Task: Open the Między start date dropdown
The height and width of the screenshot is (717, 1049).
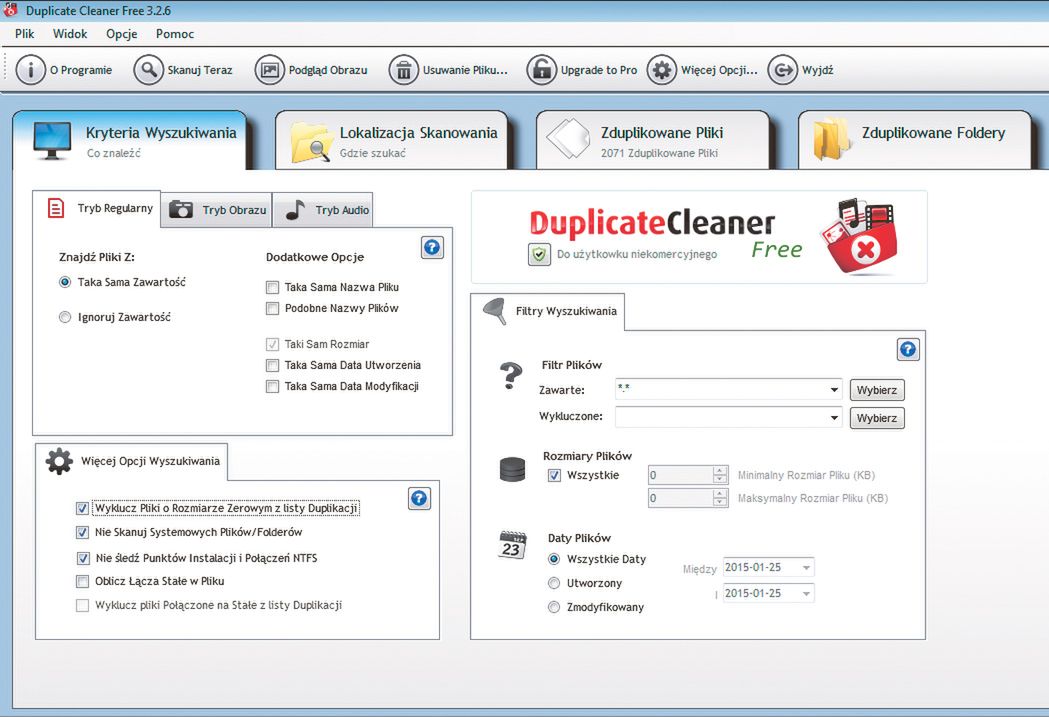Action: pyautogui.click(x=806, y=568)
